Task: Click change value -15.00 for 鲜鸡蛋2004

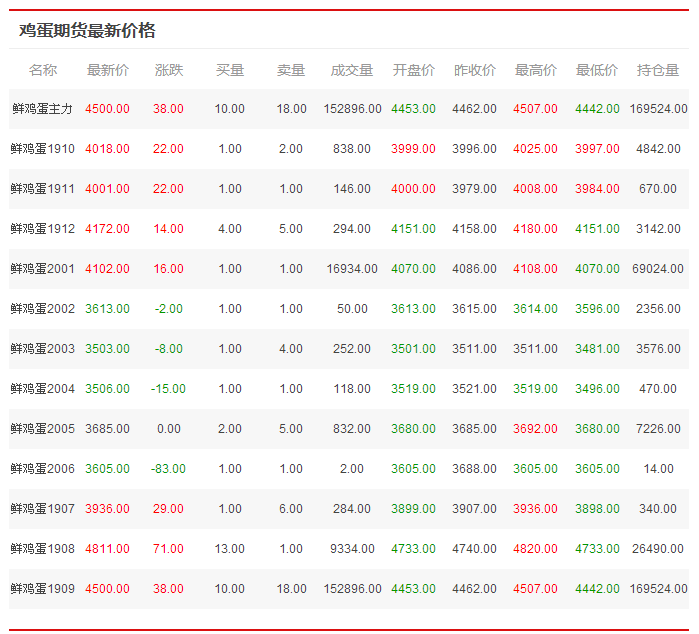Action: point(169,389)
